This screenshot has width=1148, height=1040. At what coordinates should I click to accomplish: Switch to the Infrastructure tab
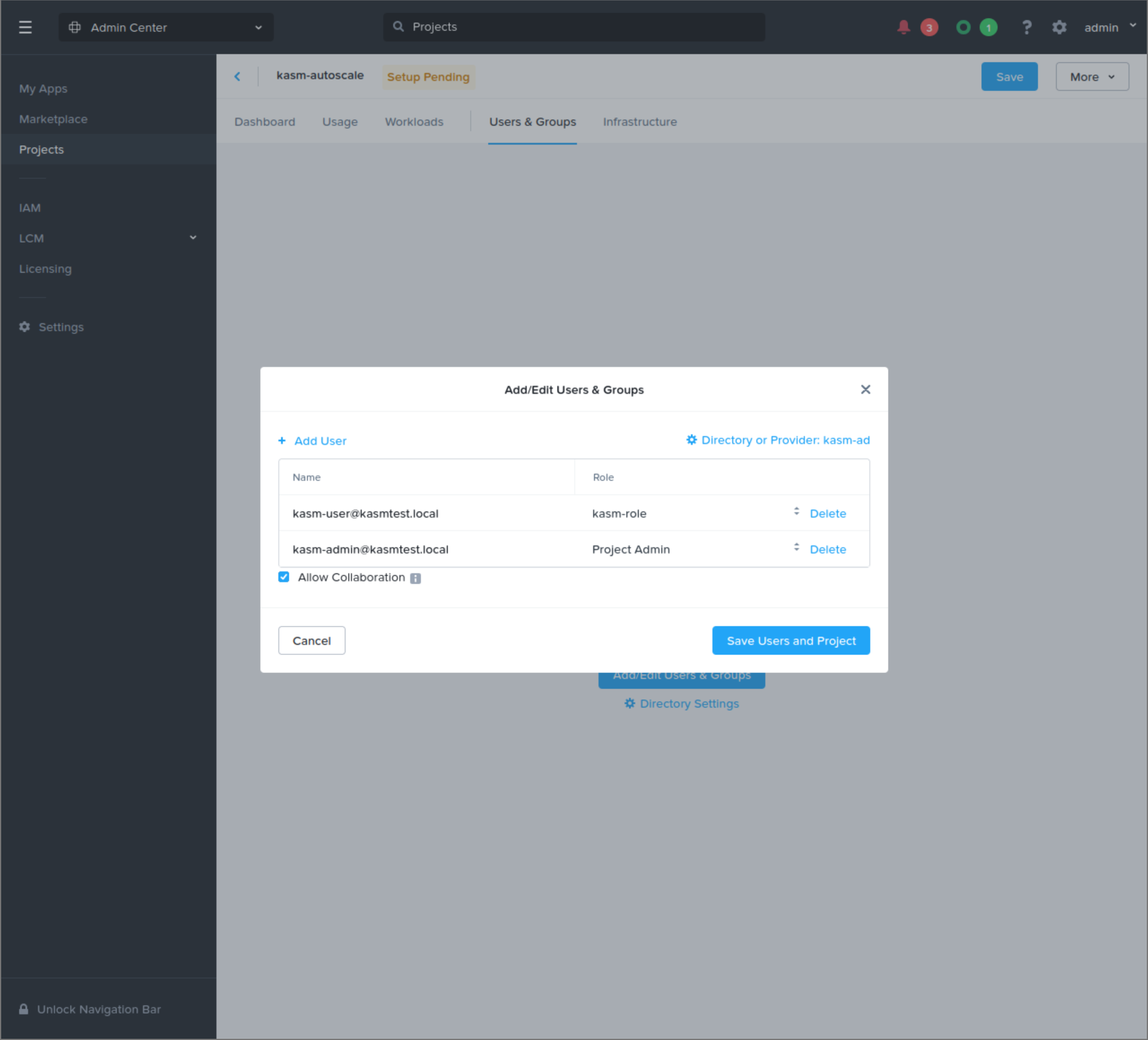(x=640, y=121)
